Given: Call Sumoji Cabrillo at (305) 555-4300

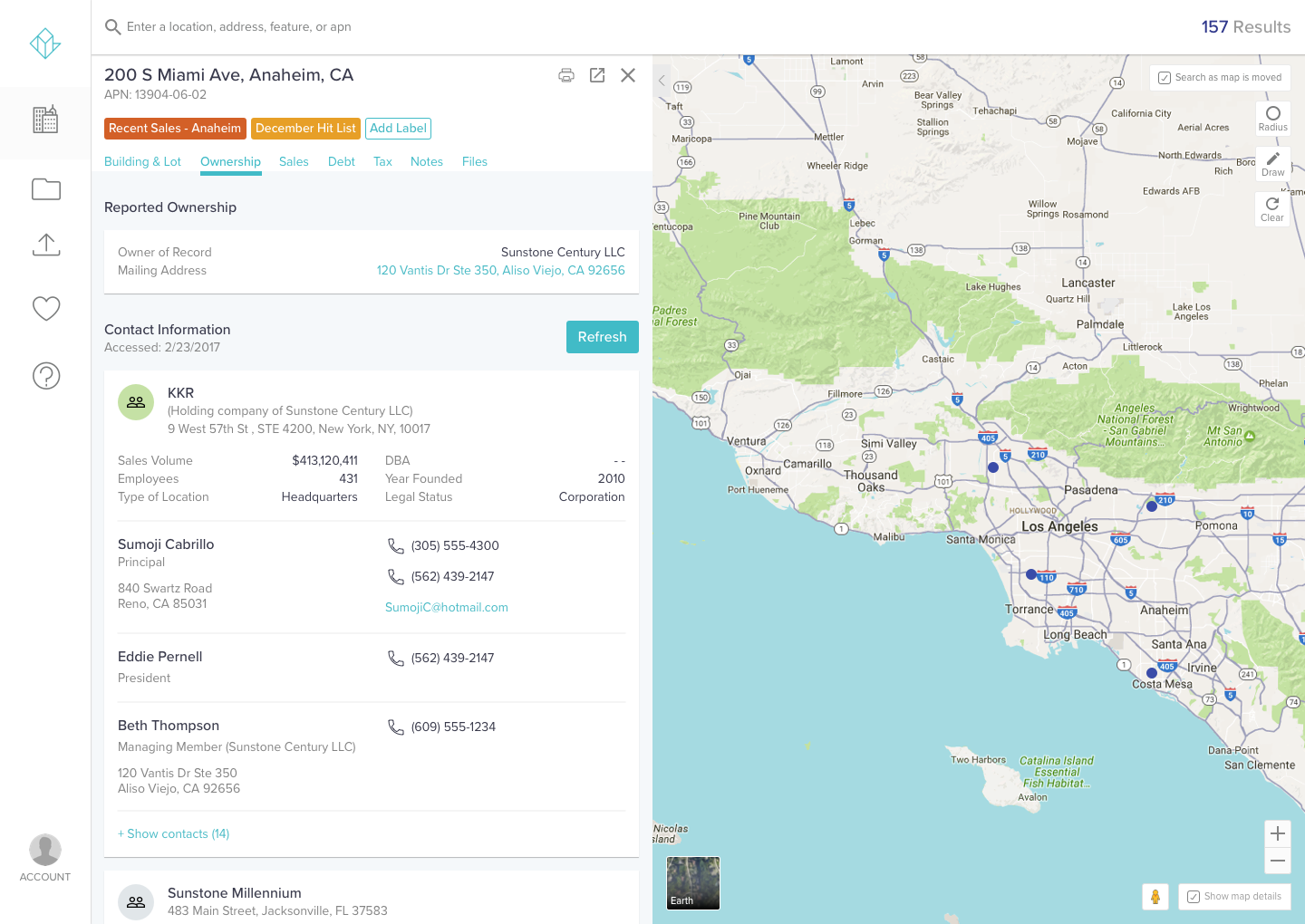Looking at the screenshot, I should click(x=455, y=545).
